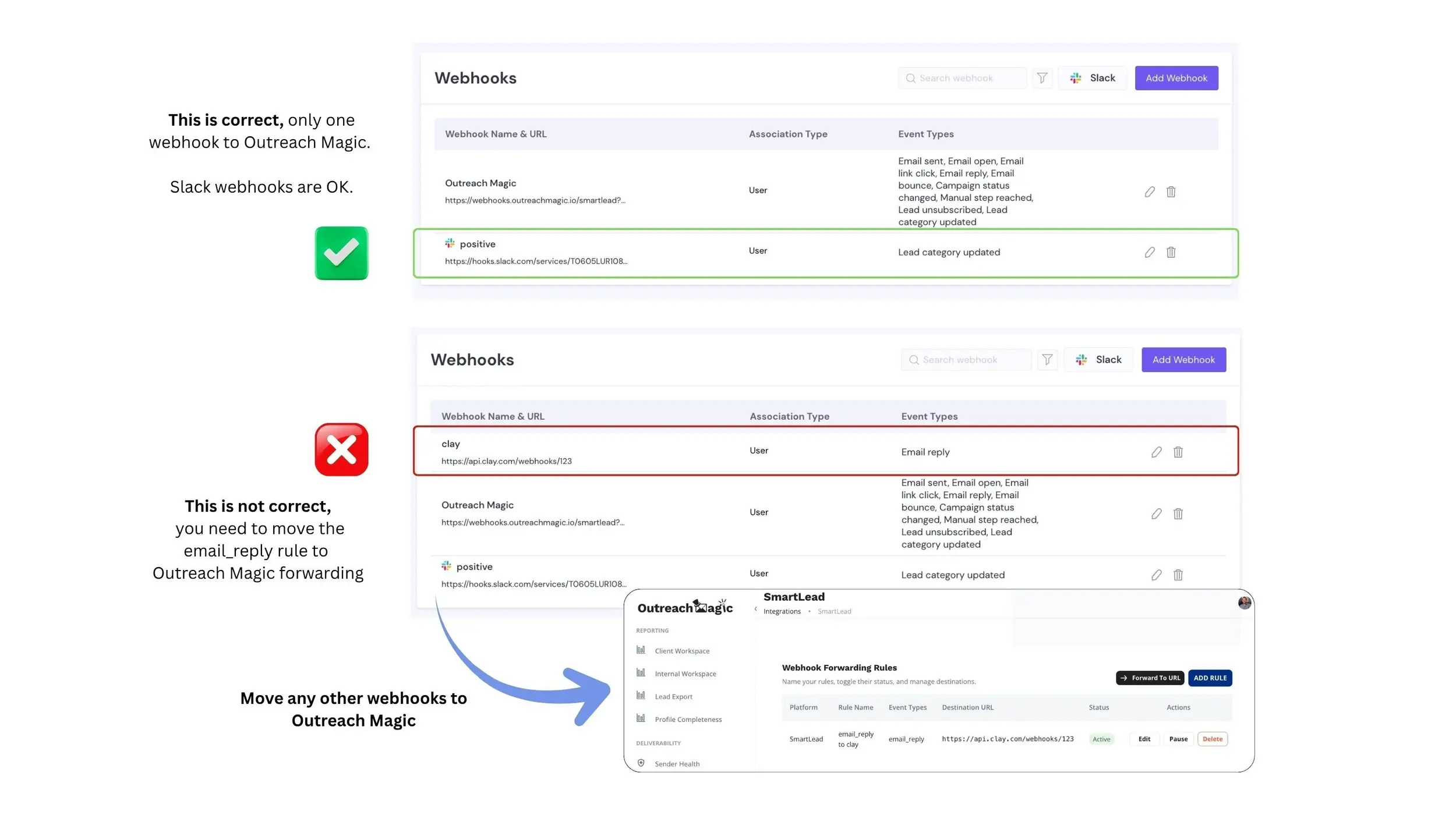This screenshot has width=1456, height=815.
Task: Click the Add Webhook button
Action: pyautogui.click(x=1176, y=77)
